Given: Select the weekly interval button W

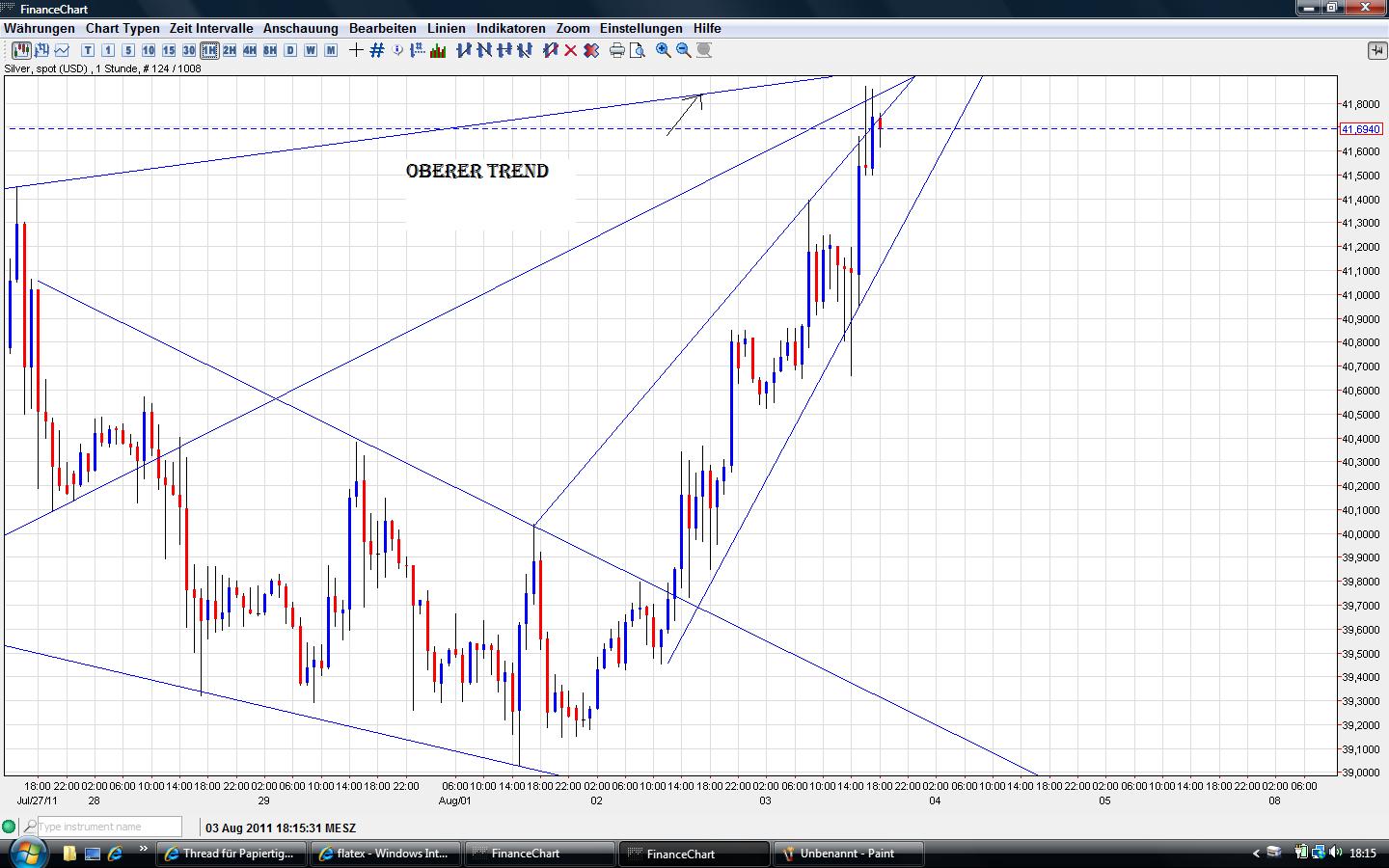Looking at the screenshot, I should [311, 50].
